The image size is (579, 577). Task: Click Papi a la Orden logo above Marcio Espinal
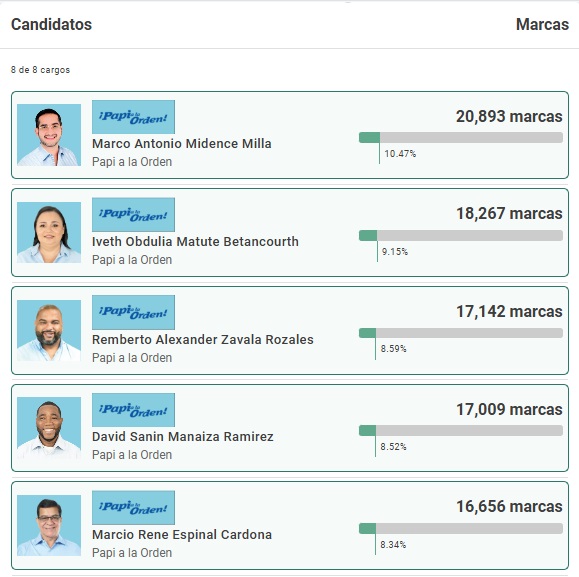click(x=133, y=508)
